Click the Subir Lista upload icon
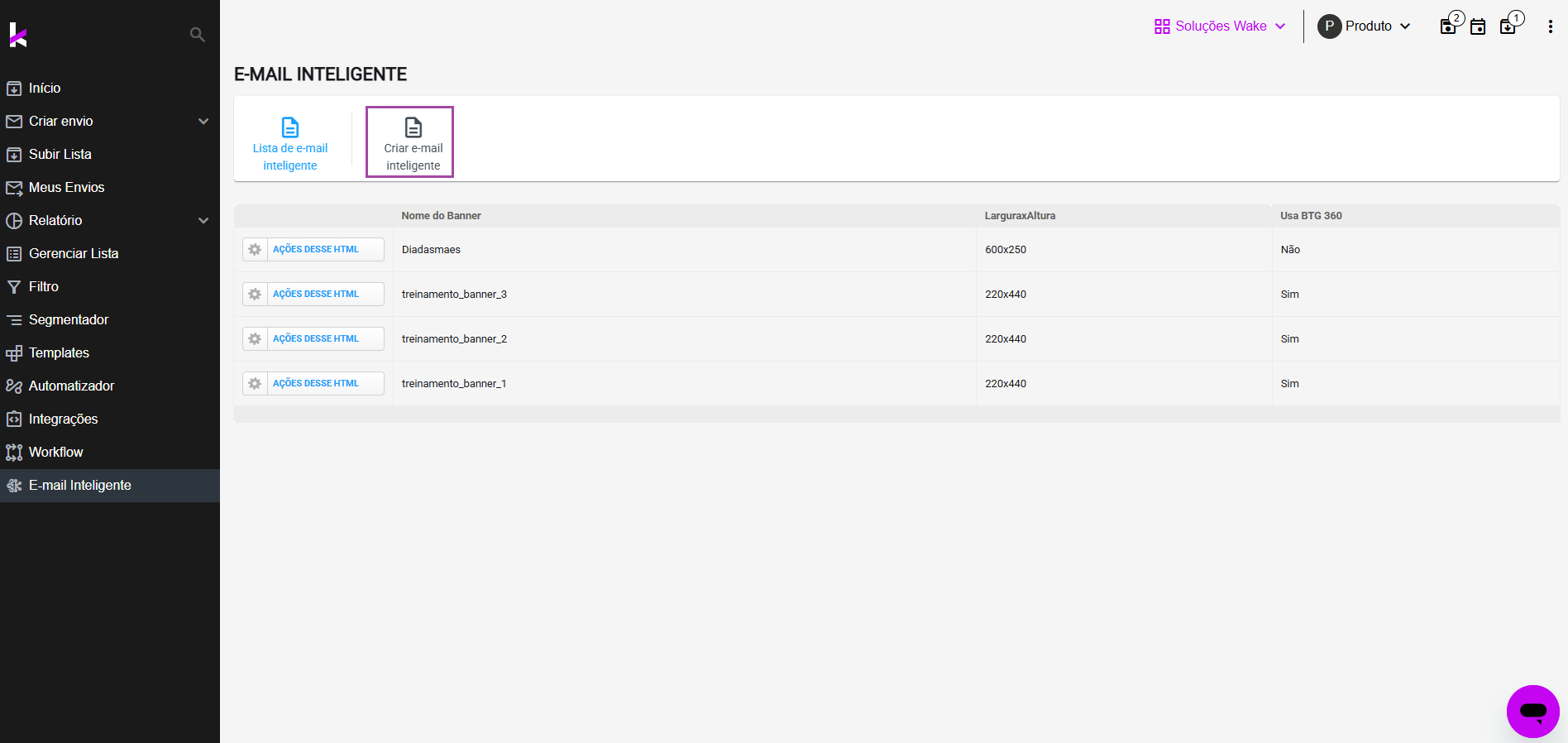The image size is (1568, 743). 14,155
